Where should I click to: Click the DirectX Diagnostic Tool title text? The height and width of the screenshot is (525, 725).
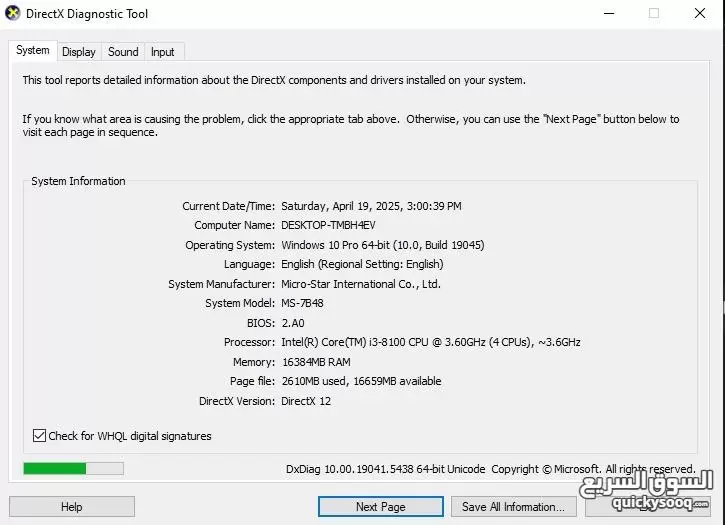(87, 13)
